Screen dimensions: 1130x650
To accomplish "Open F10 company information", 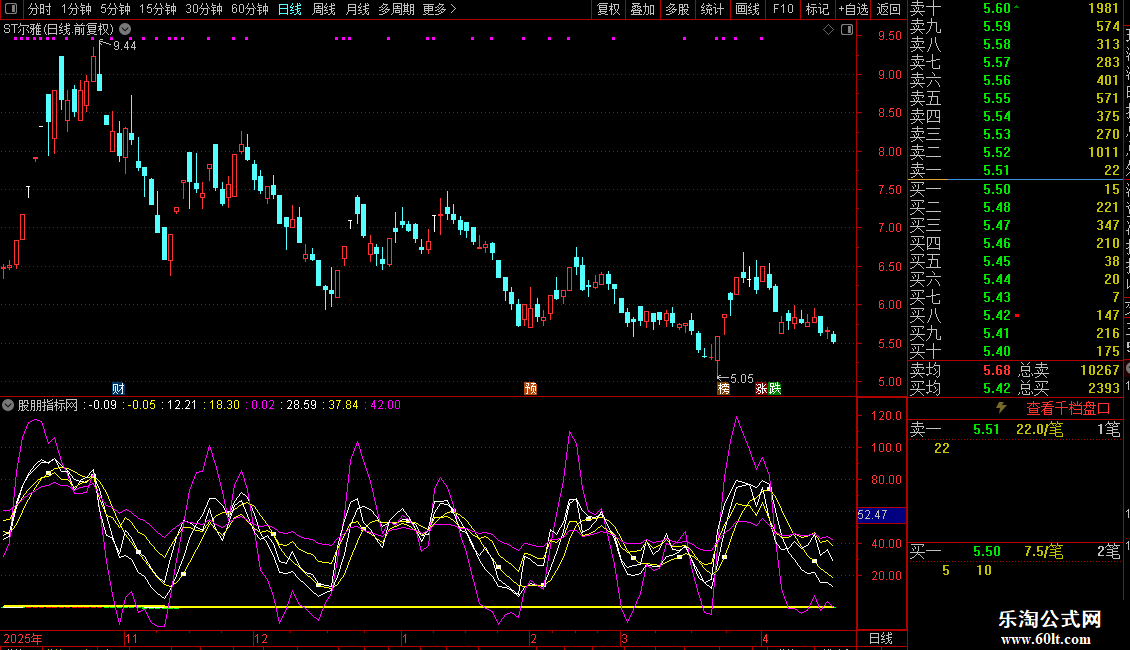I will [783, 9].
